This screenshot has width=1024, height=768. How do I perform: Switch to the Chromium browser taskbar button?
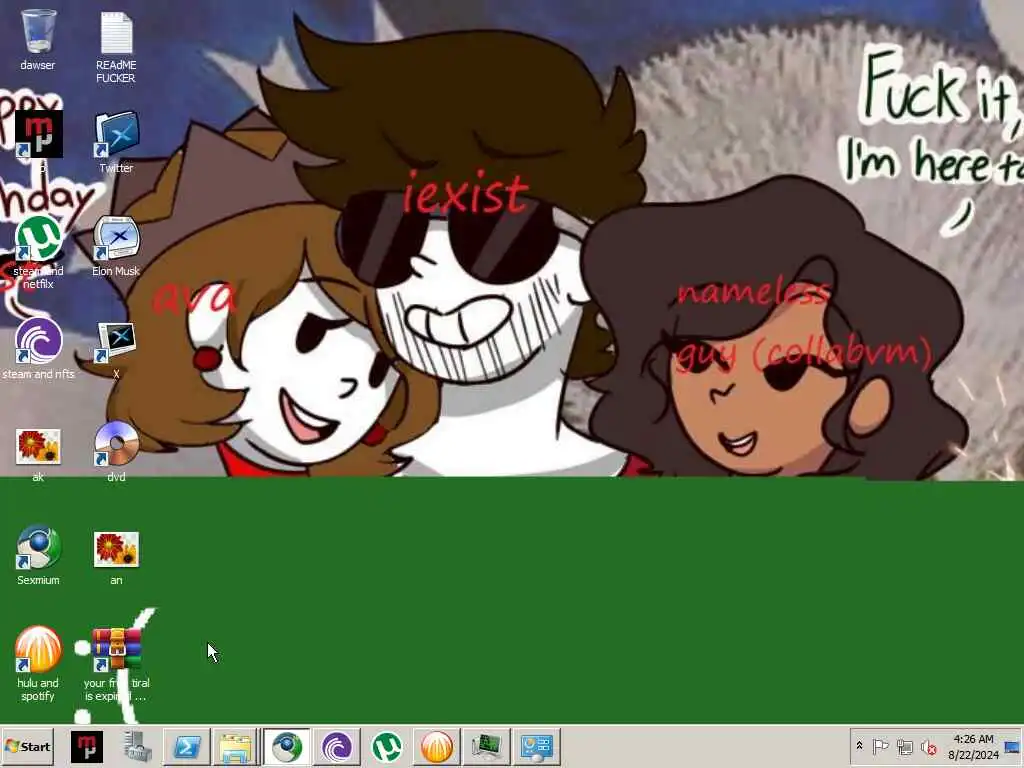coord(287,746)
